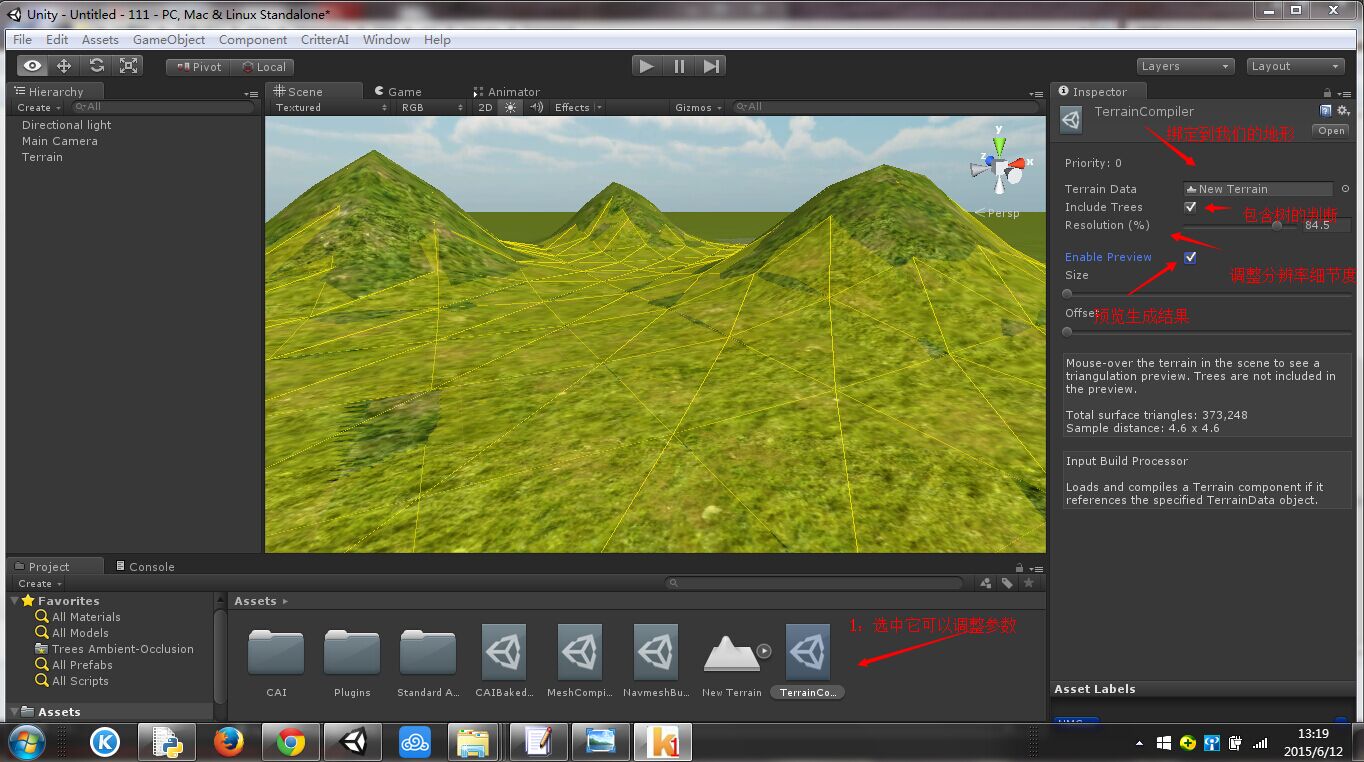The height and width of the screenshot is (762, 1364).
Task: Click the Open button in Inspector
Action: (1331, 131)
